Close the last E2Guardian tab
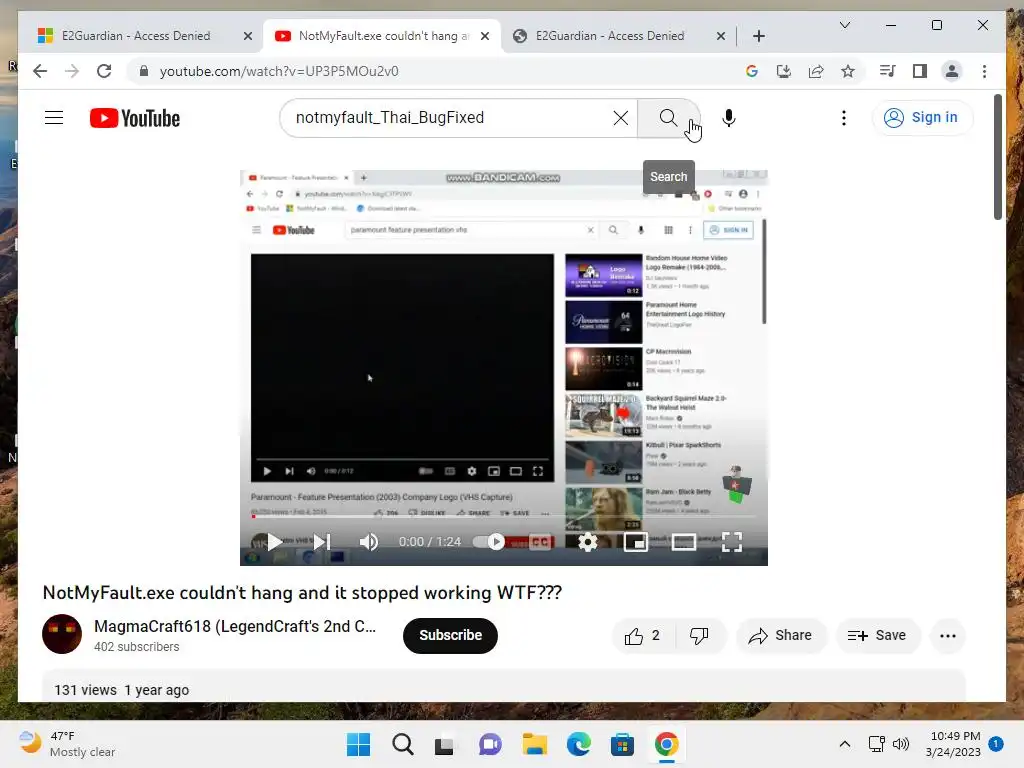Image resolution: width=1024 pixels, height=768 pixels. (720, 37)
